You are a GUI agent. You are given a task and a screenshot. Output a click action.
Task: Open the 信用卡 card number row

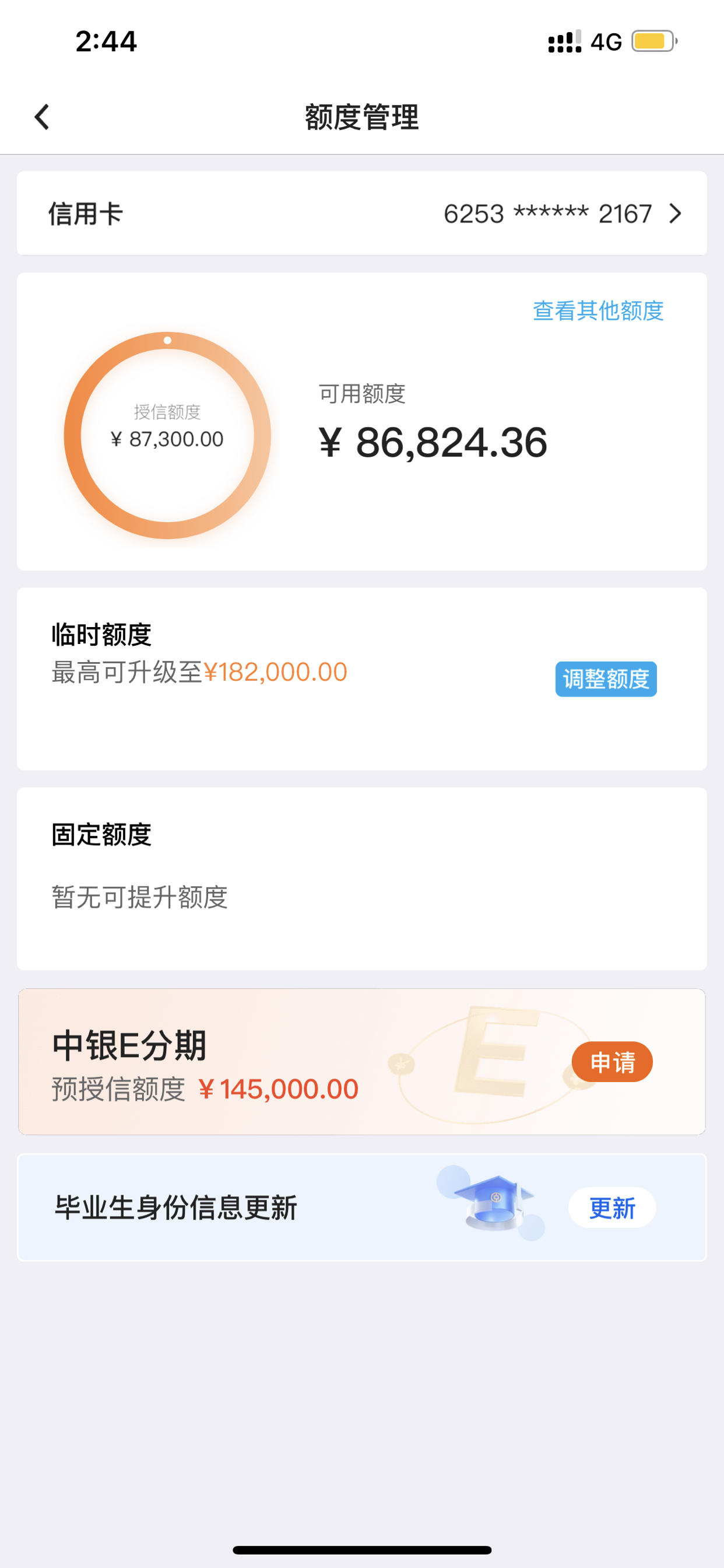362,213
